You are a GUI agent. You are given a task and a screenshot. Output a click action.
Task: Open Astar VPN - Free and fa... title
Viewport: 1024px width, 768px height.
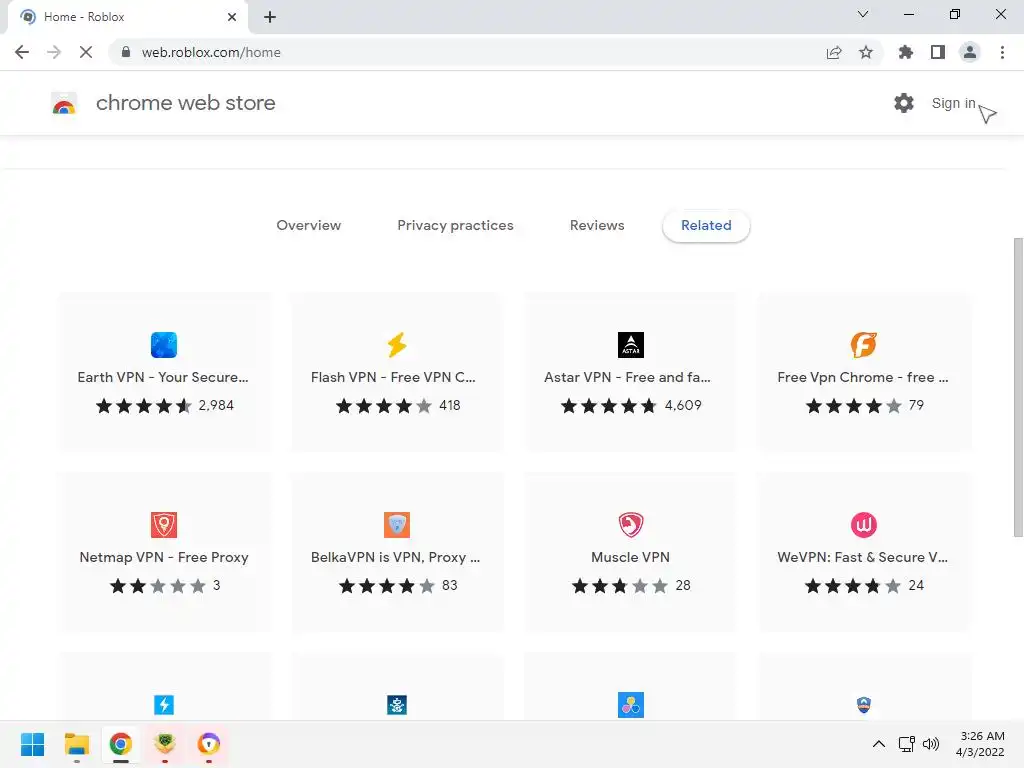[x=627, y=377]
